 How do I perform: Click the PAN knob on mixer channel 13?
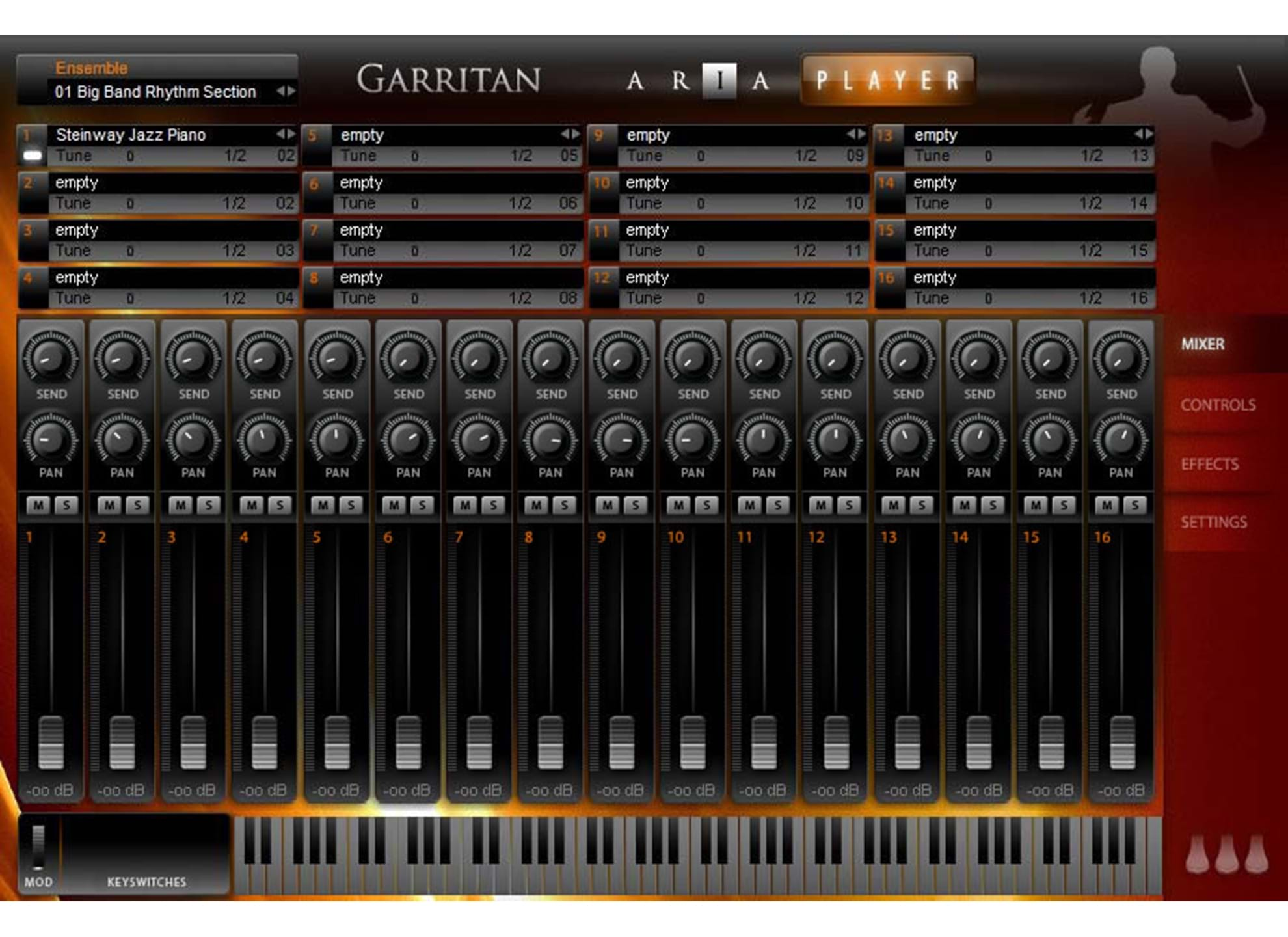(x=907, y=440)
